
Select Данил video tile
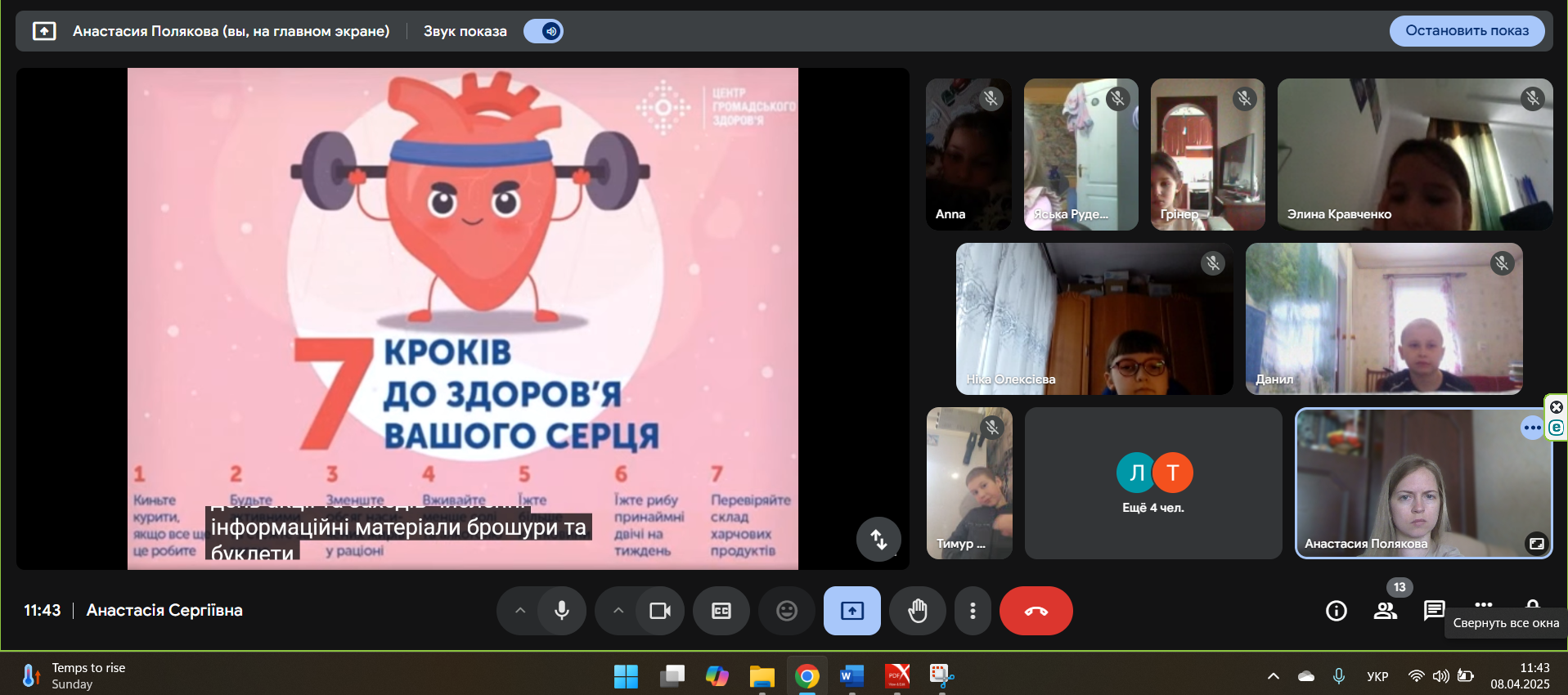[x=1384, y=319]
